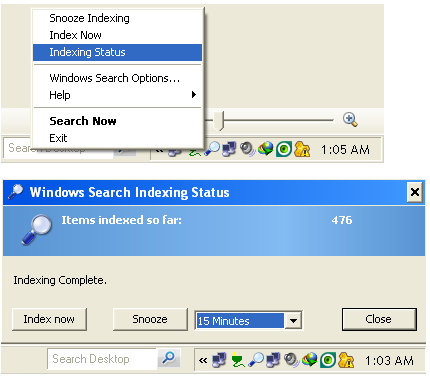Click the Index now button
The image size is (430, 378).
(x=49, y=319)
